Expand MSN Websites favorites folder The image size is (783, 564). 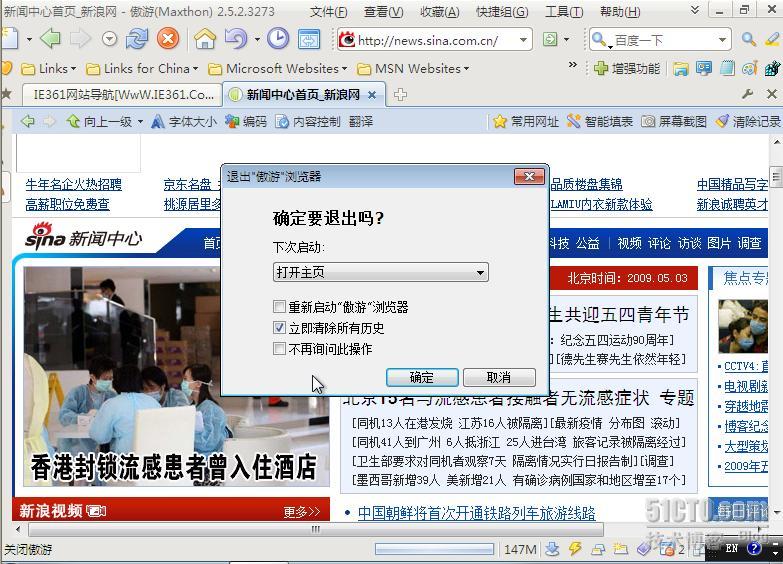click(413, 68)
